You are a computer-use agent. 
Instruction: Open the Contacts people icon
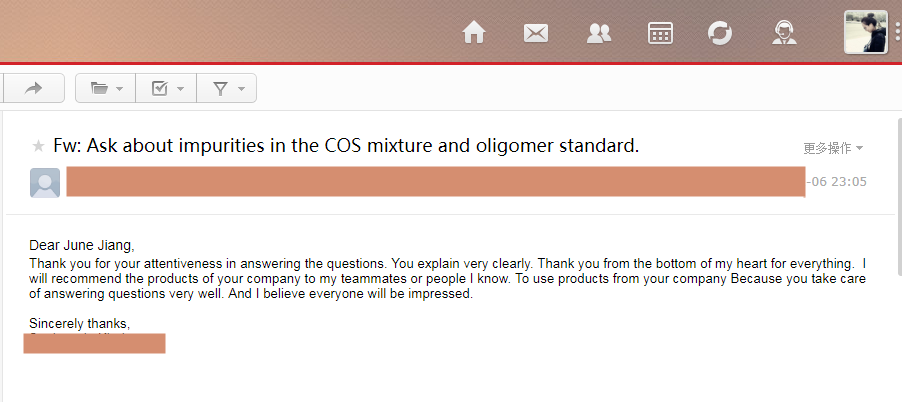point(598,33)
